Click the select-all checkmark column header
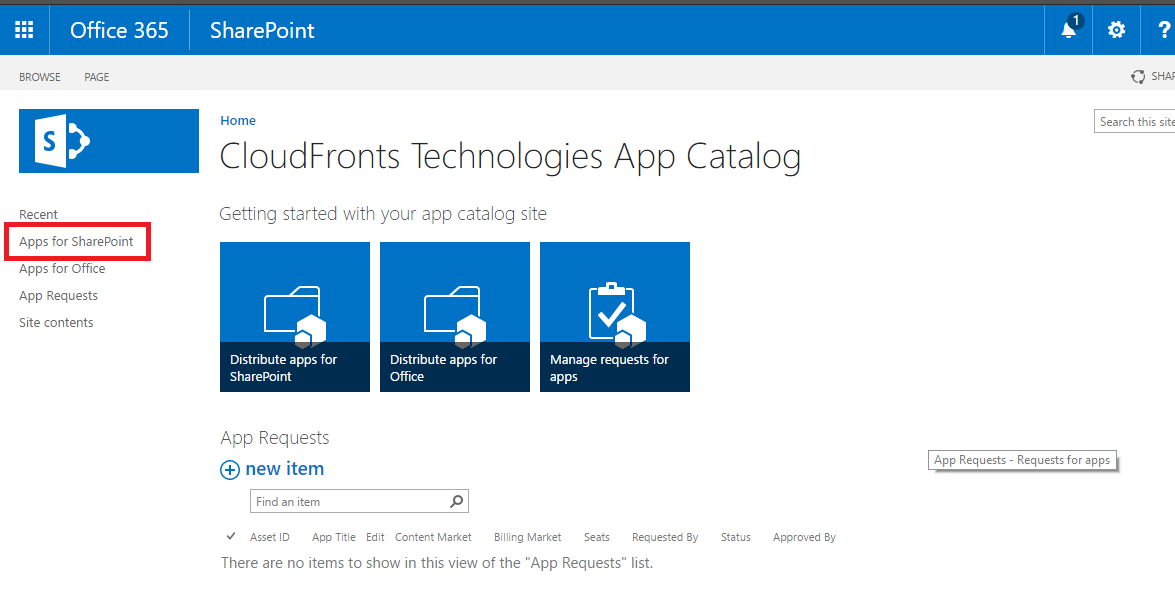The width and height of the screenshot is (1175, 595). (x=231, y=537)
